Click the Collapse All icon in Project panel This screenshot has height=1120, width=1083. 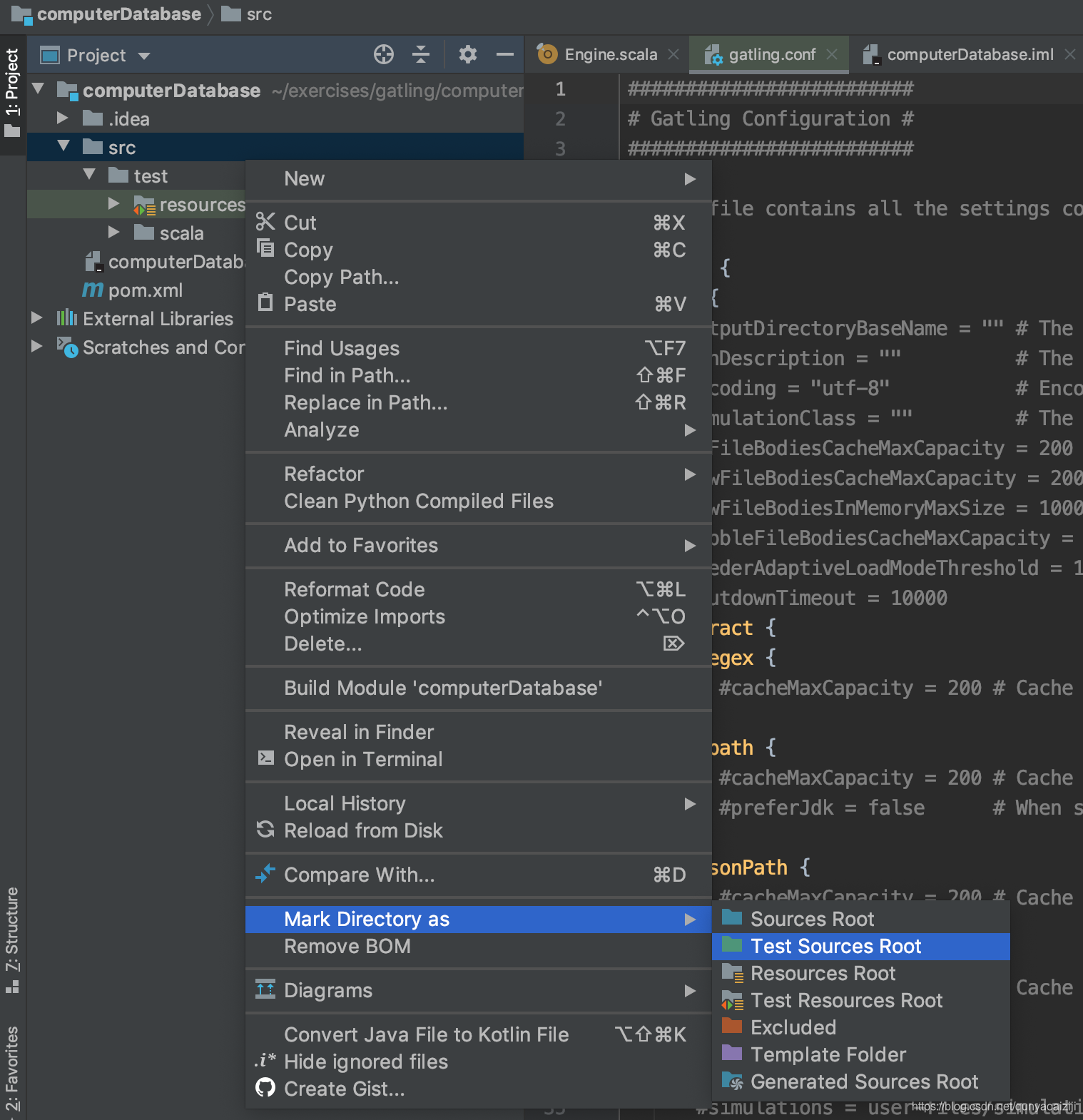pos(421,54)
